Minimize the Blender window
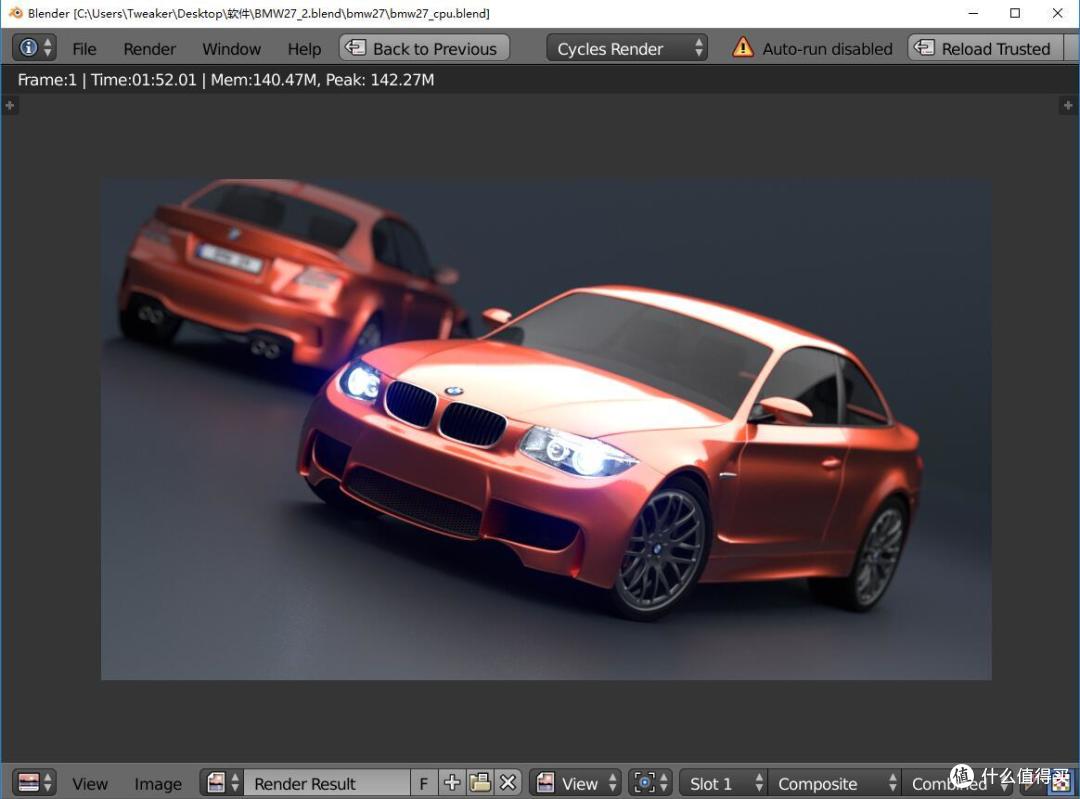This screenshot has height=799, width=1080. [x=973, y=13]
